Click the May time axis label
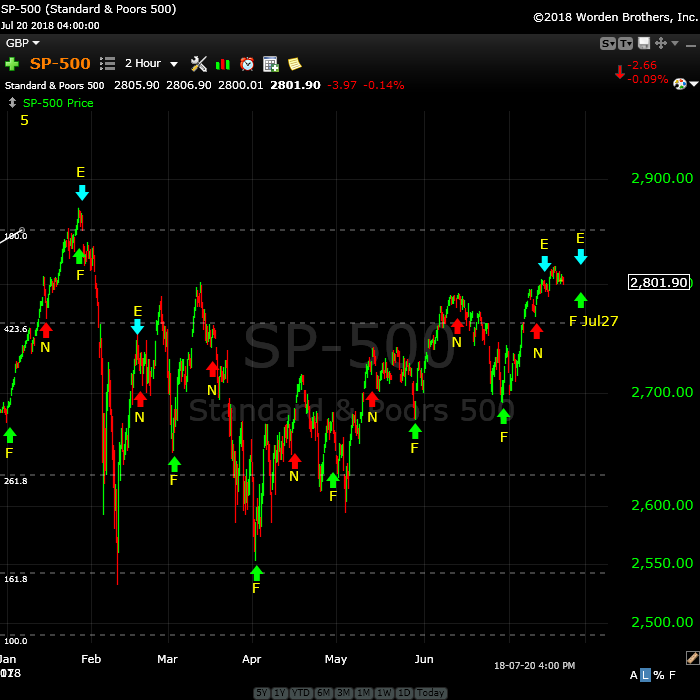 point(336,659)
